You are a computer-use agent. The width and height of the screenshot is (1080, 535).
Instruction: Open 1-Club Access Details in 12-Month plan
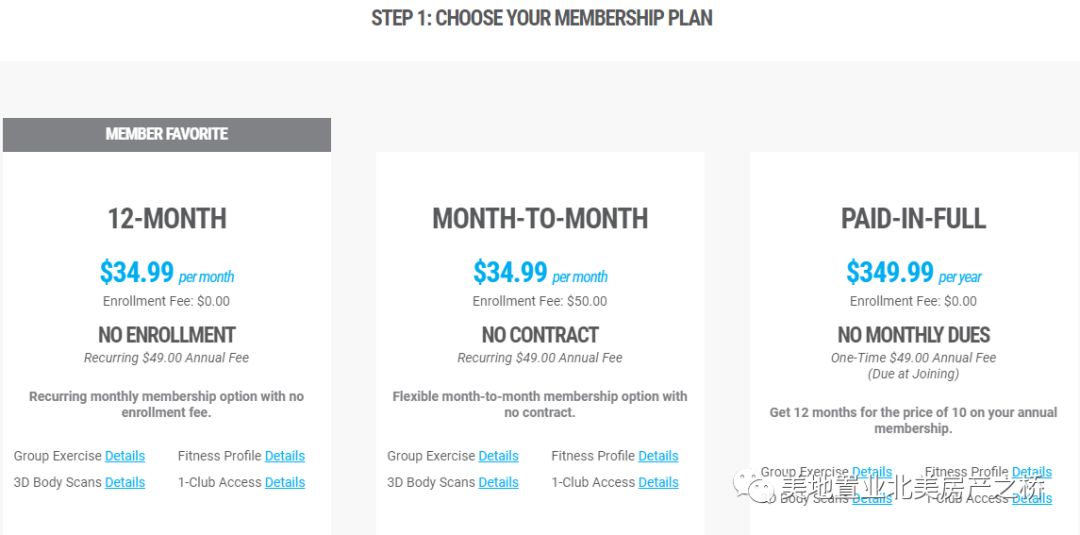pos(284,482)
